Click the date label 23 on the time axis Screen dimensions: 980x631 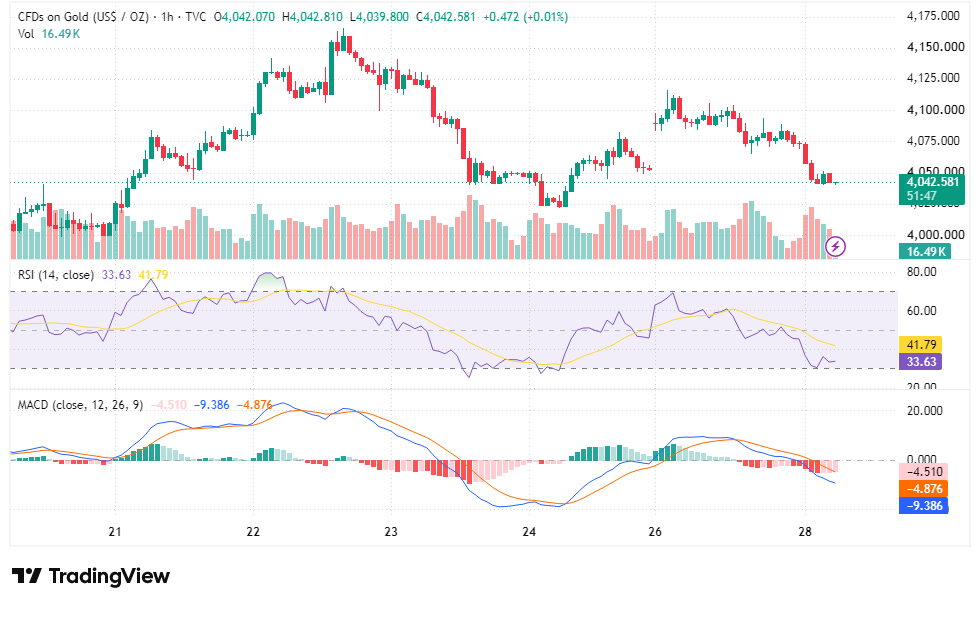[x=391, y=532]
